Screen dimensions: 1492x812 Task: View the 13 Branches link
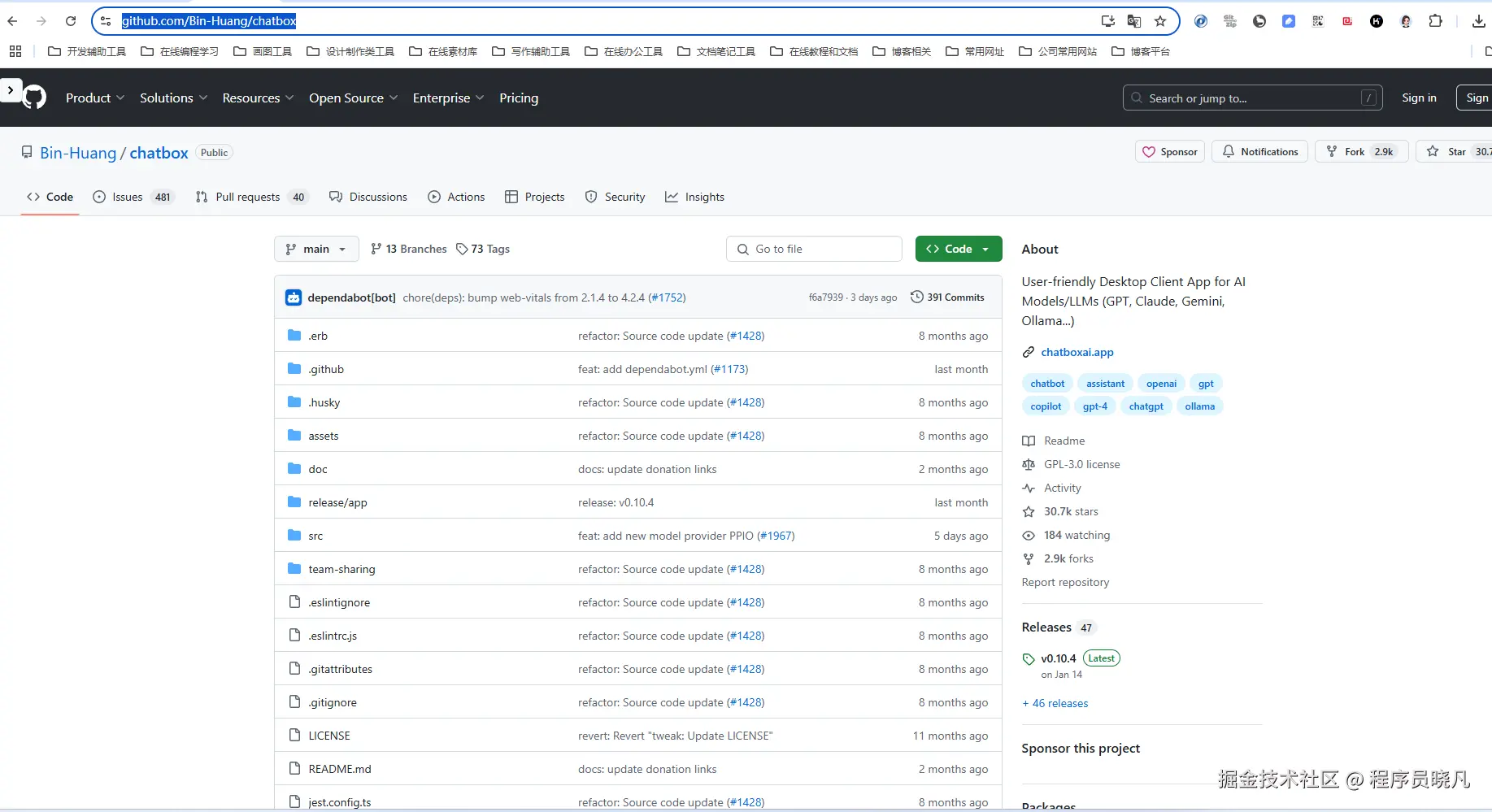point(408,249)
